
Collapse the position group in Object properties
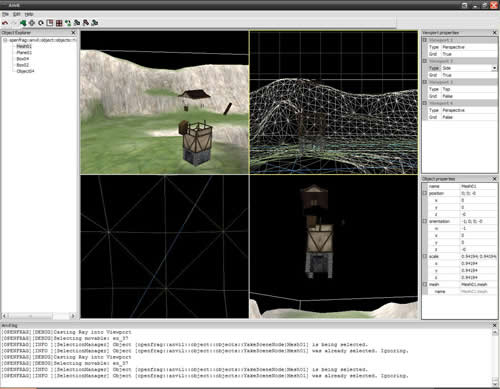click(425, 193)
